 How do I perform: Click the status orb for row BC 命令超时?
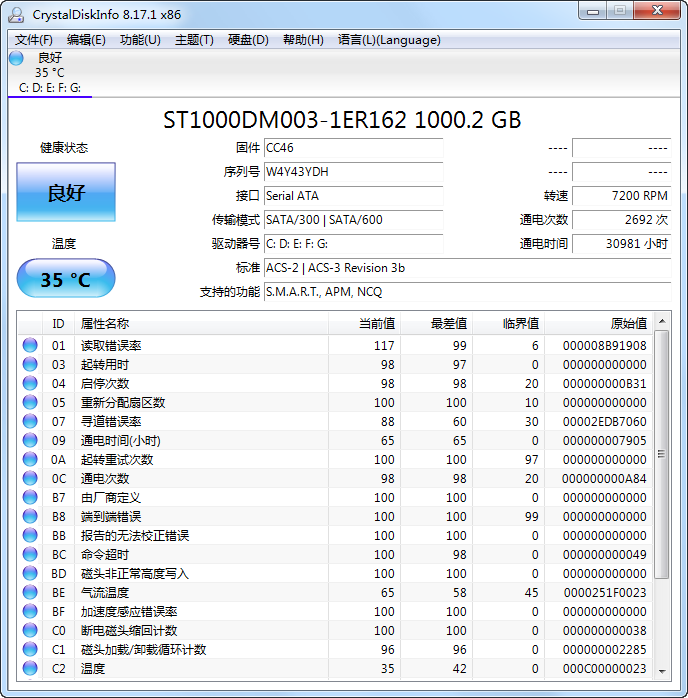click(x=30, y=554)
